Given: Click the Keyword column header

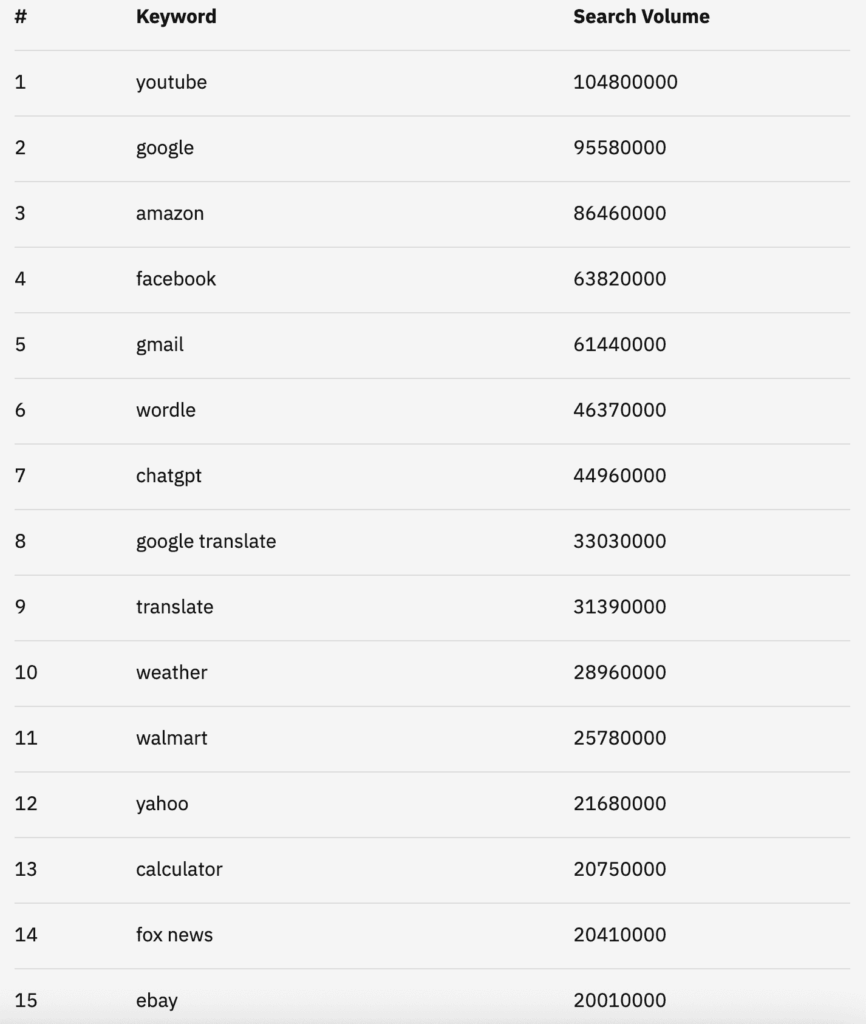Looking at the screenshot, I should click(176, 16).
